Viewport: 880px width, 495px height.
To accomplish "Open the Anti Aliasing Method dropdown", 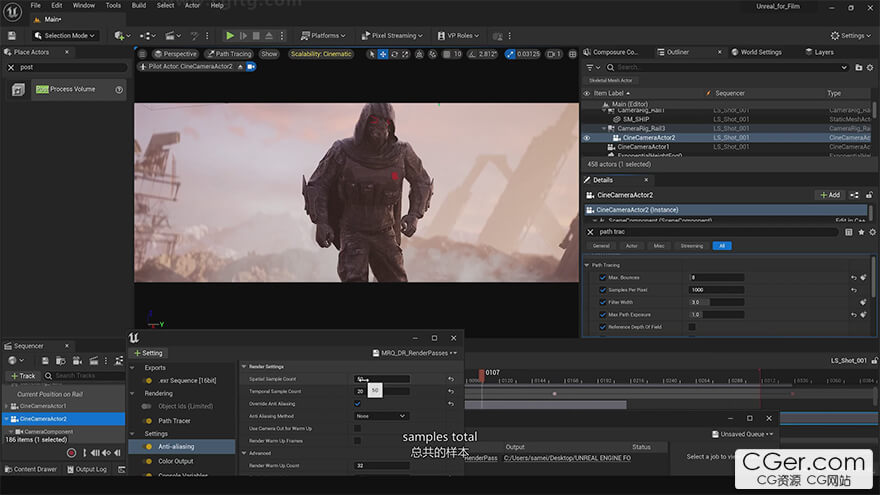I will [x=382, y=416].
